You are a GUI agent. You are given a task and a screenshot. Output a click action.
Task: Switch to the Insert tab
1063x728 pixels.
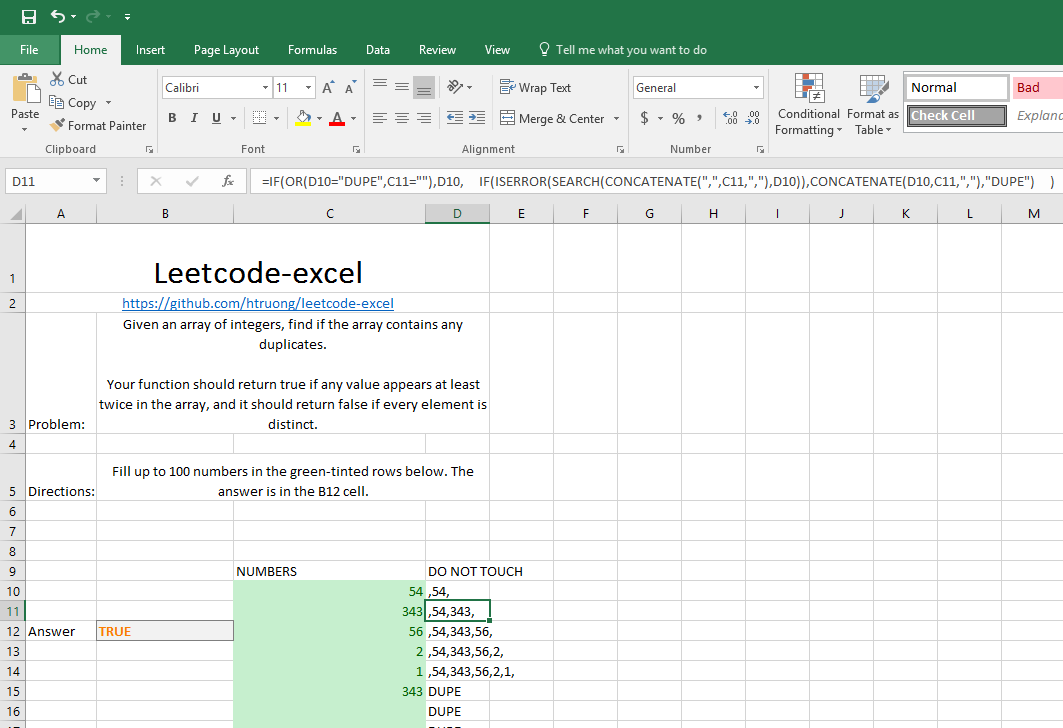click(150, 49)
